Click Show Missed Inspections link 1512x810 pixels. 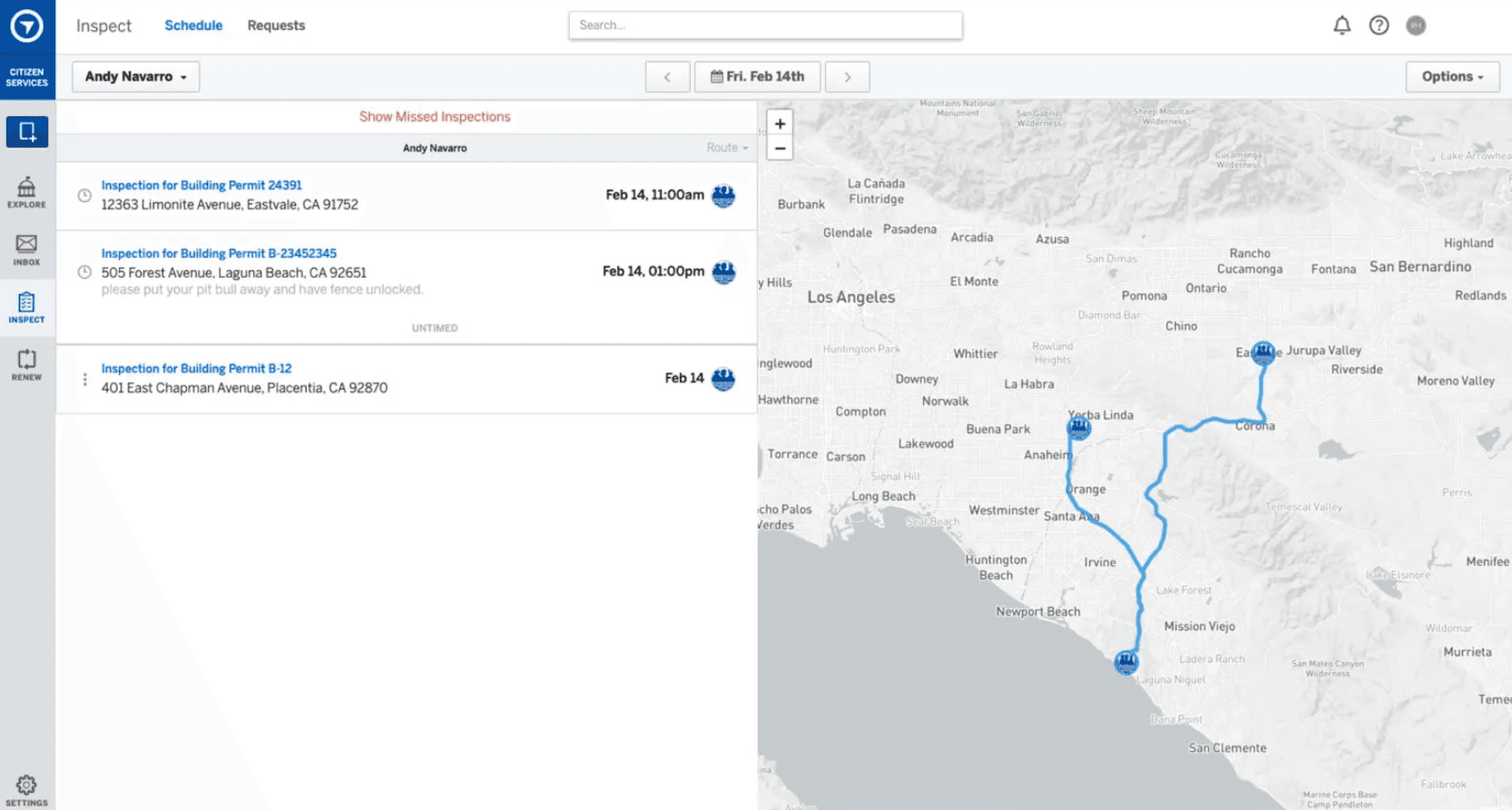coord(435,117)
